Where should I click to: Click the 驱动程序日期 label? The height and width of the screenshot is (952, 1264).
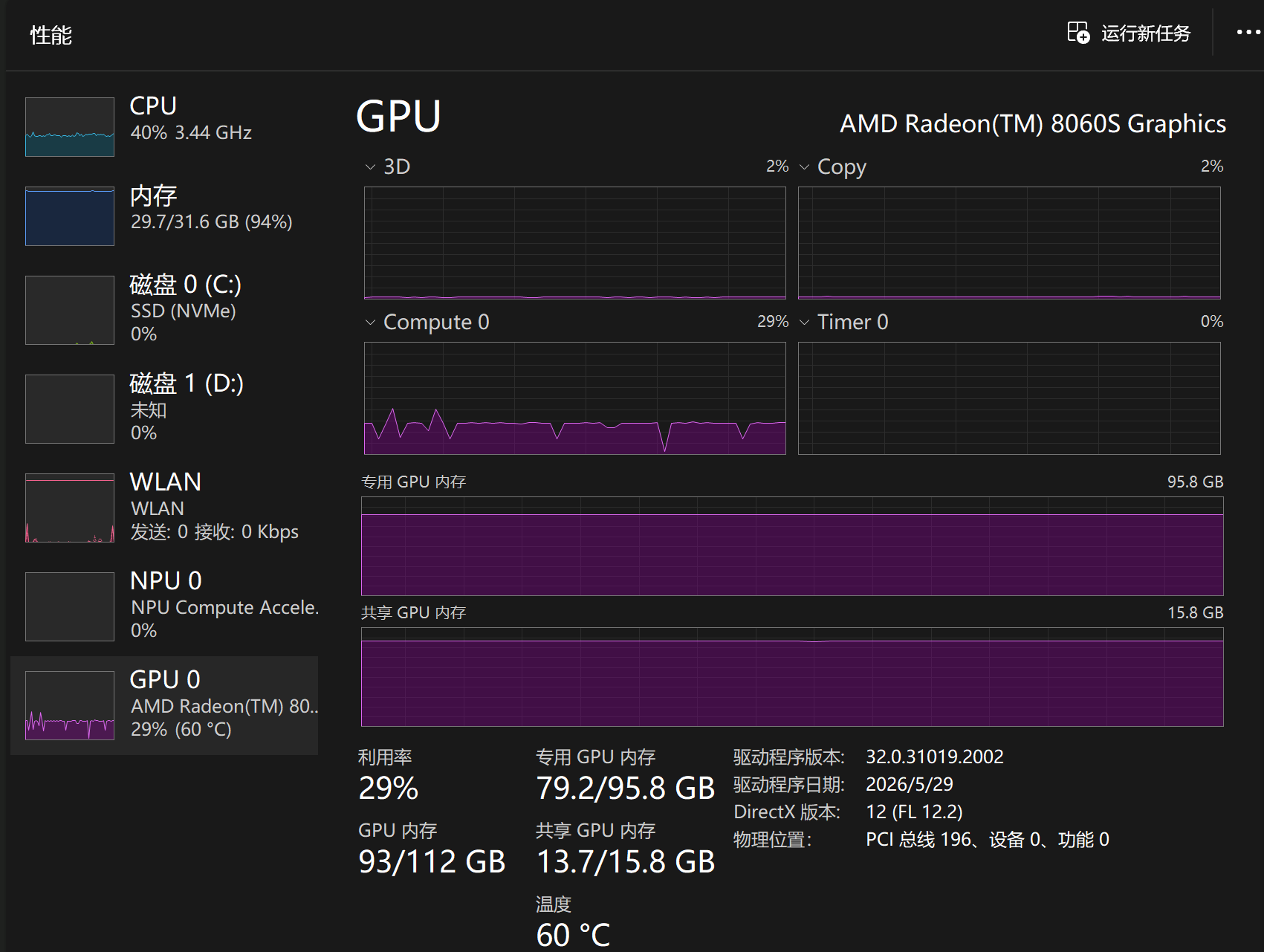tap(789, 784)
